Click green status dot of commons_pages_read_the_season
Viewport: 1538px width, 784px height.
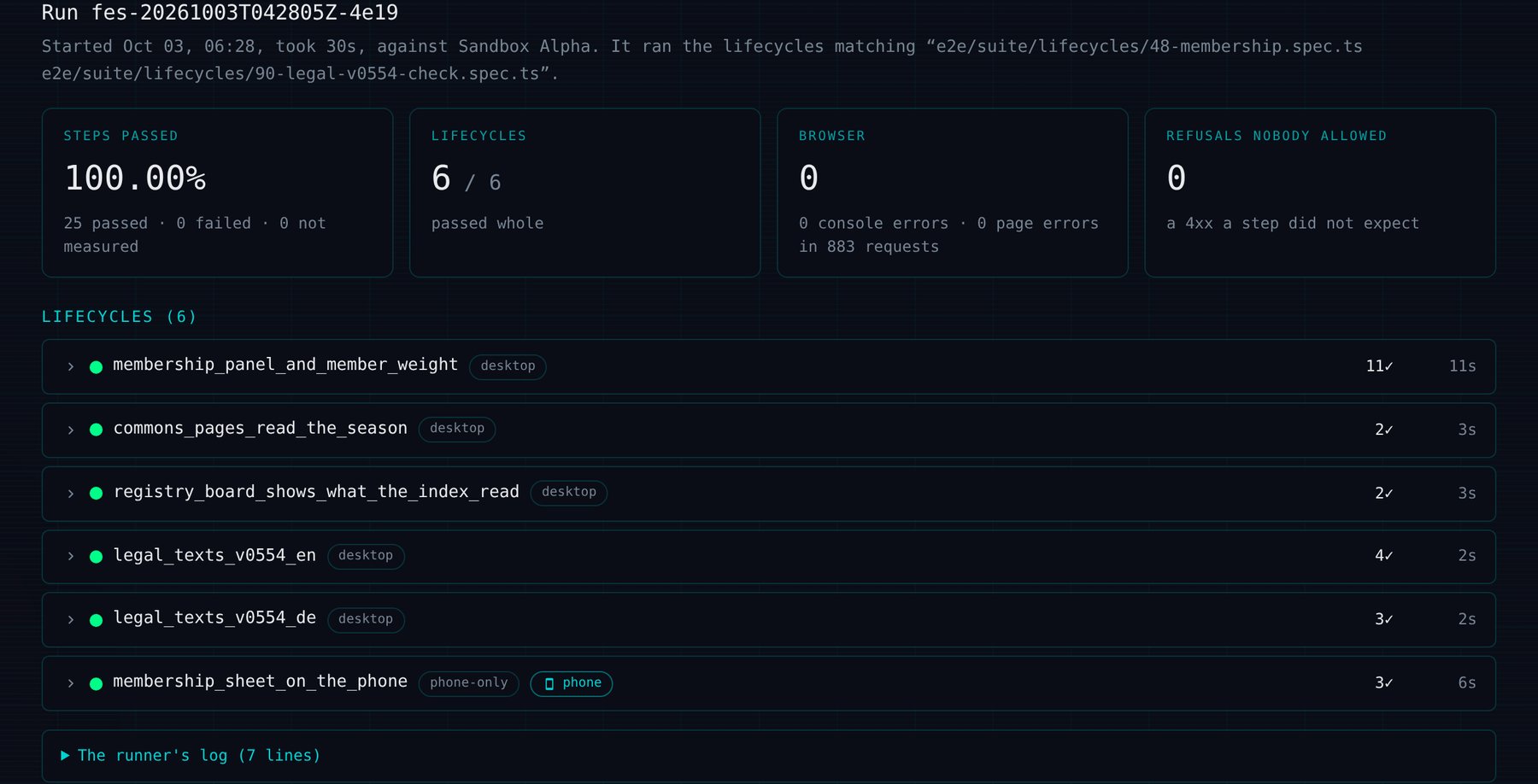97,430
